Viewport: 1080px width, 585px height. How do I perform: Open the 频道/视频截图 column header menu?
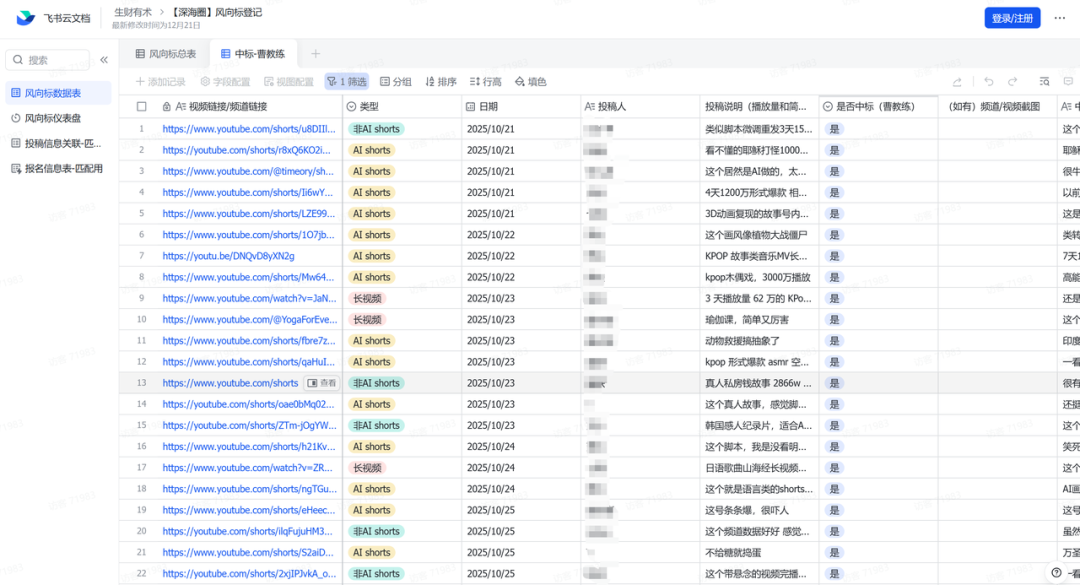[x=997, y=107]
